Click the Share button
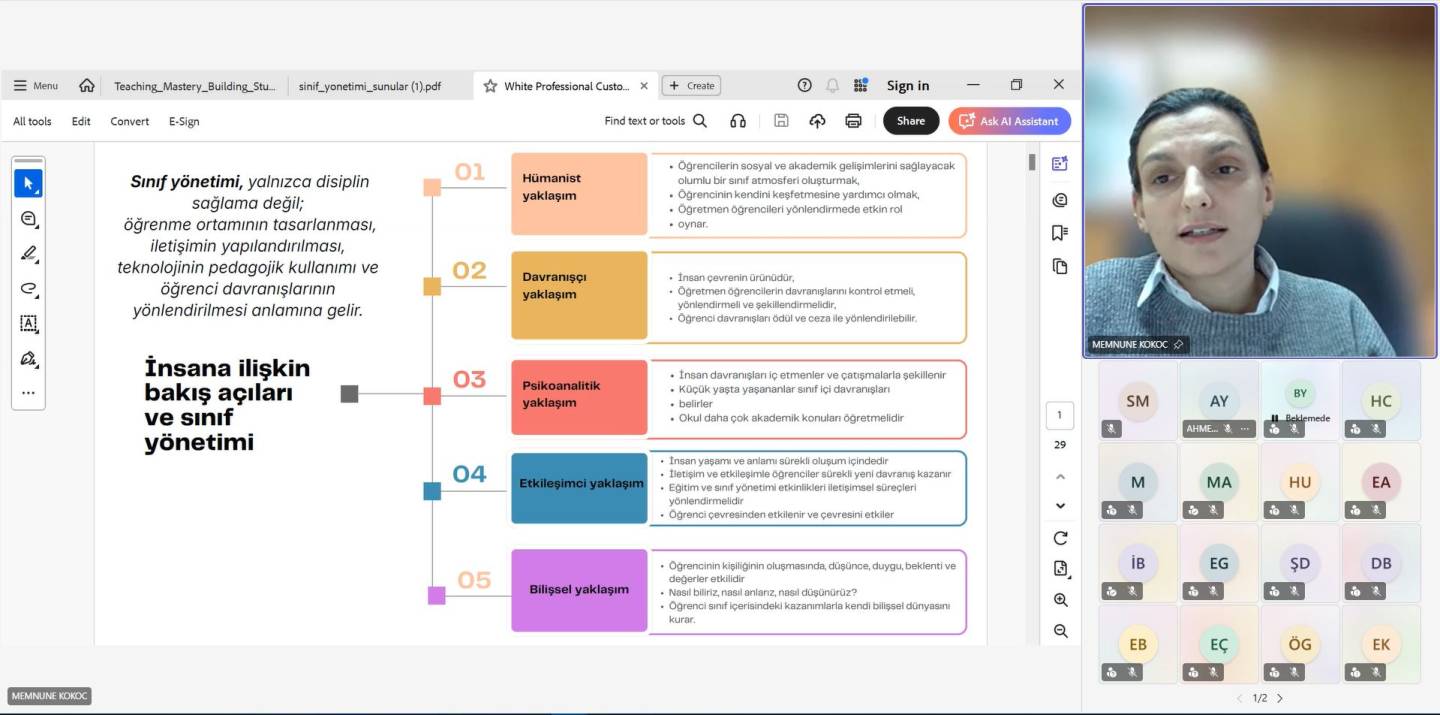The height and width of the screenshot is (715, 1440). [910, 121]
